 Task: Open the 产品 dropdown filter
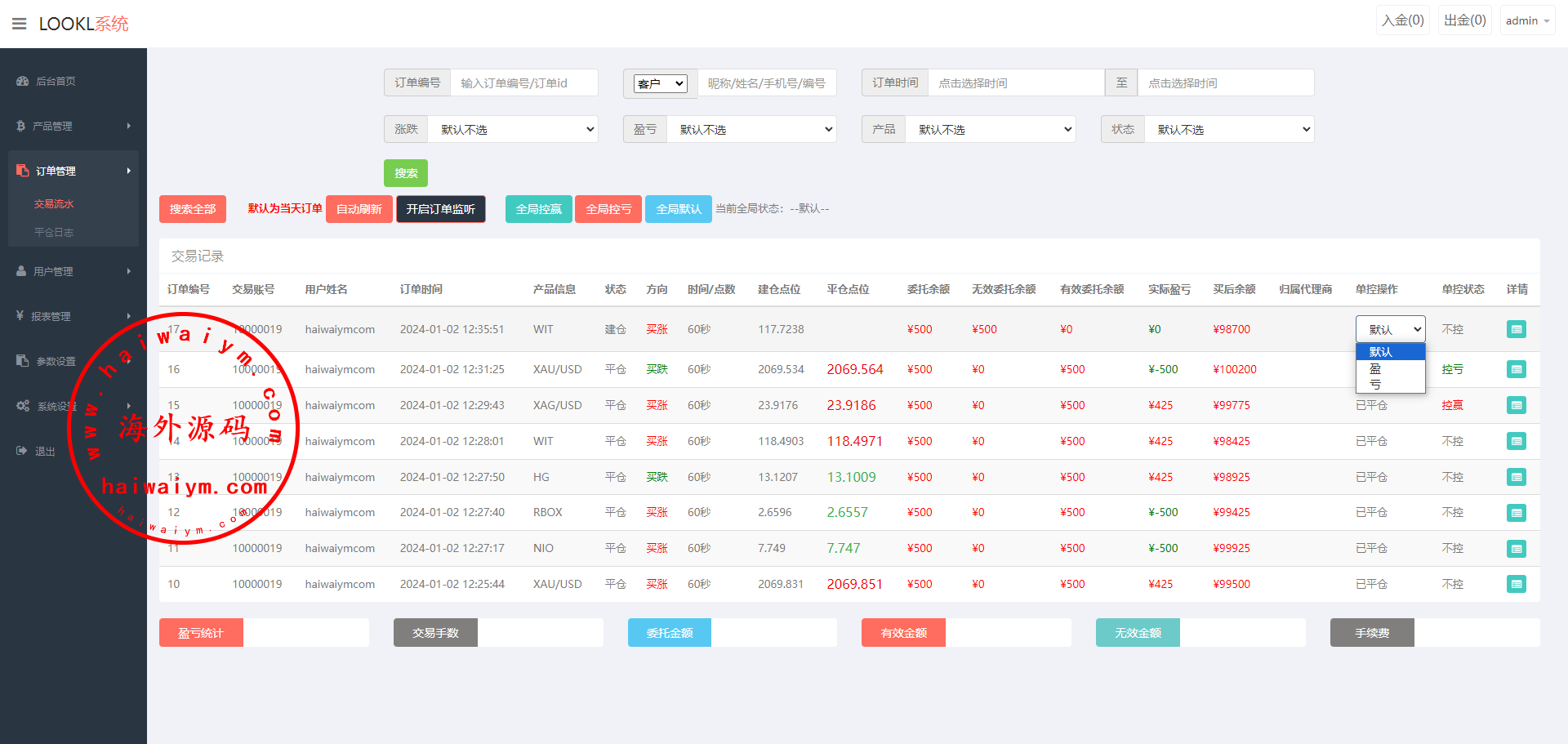(x=991, y=129)
